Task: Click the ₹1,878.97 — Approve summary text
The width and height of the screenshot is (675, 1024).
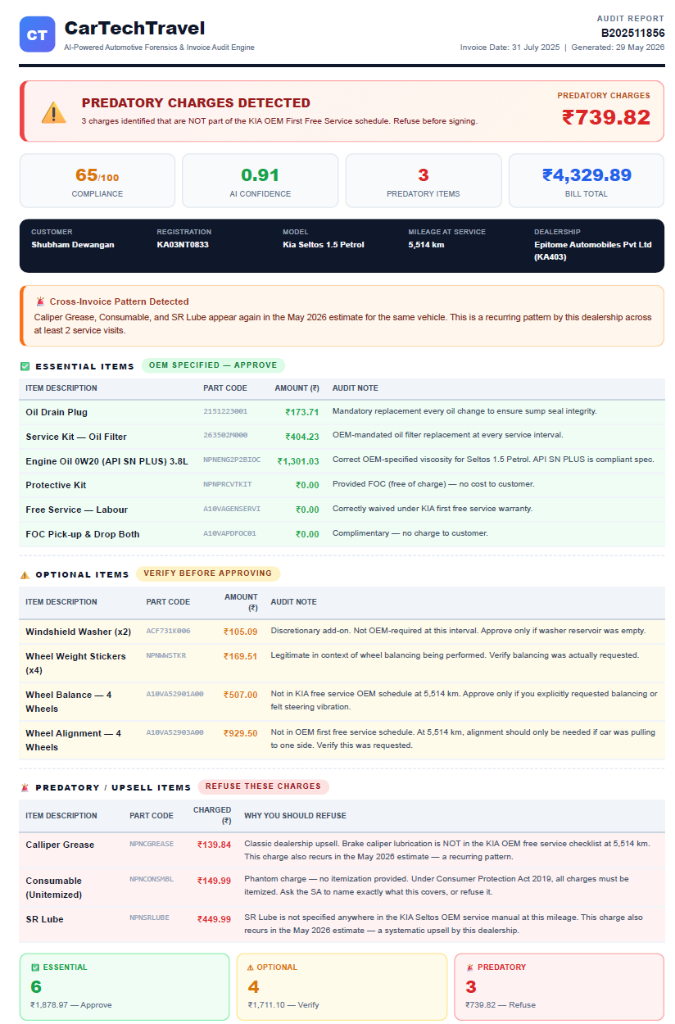Action: pyautogui.click(x=71, y=1005)
